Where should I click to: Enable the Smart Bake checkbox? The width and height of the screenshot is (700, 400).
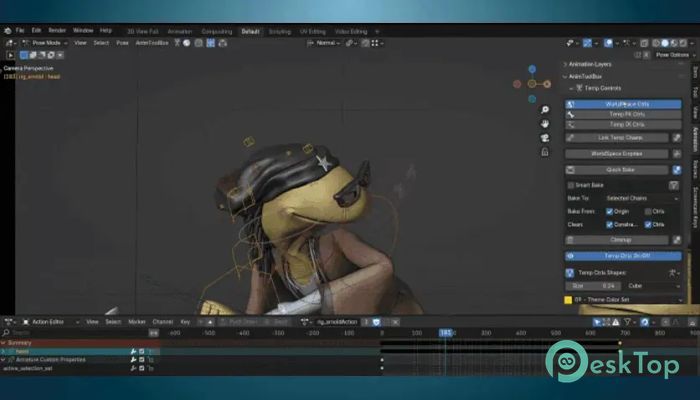pos(571,185)
